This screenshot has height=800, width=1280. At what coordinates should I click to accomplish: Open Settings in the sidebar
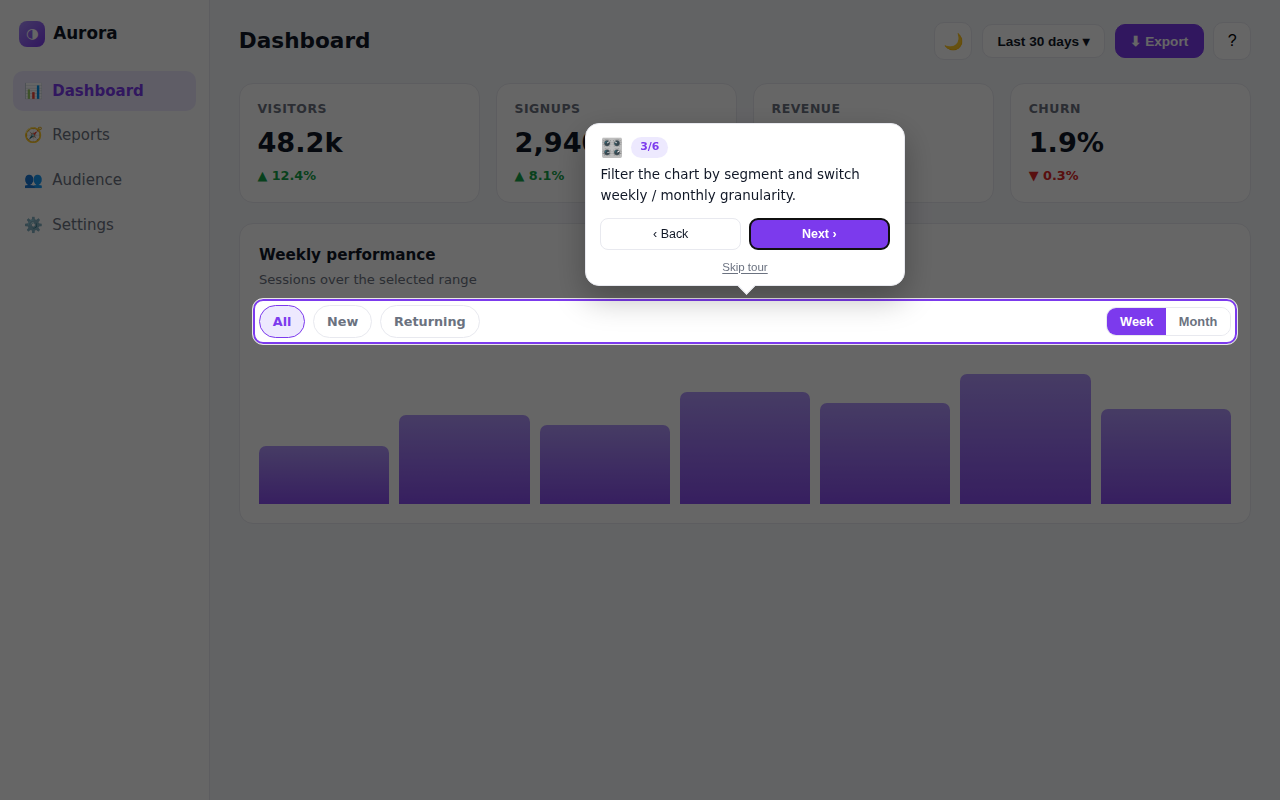[x=104, y=225]
